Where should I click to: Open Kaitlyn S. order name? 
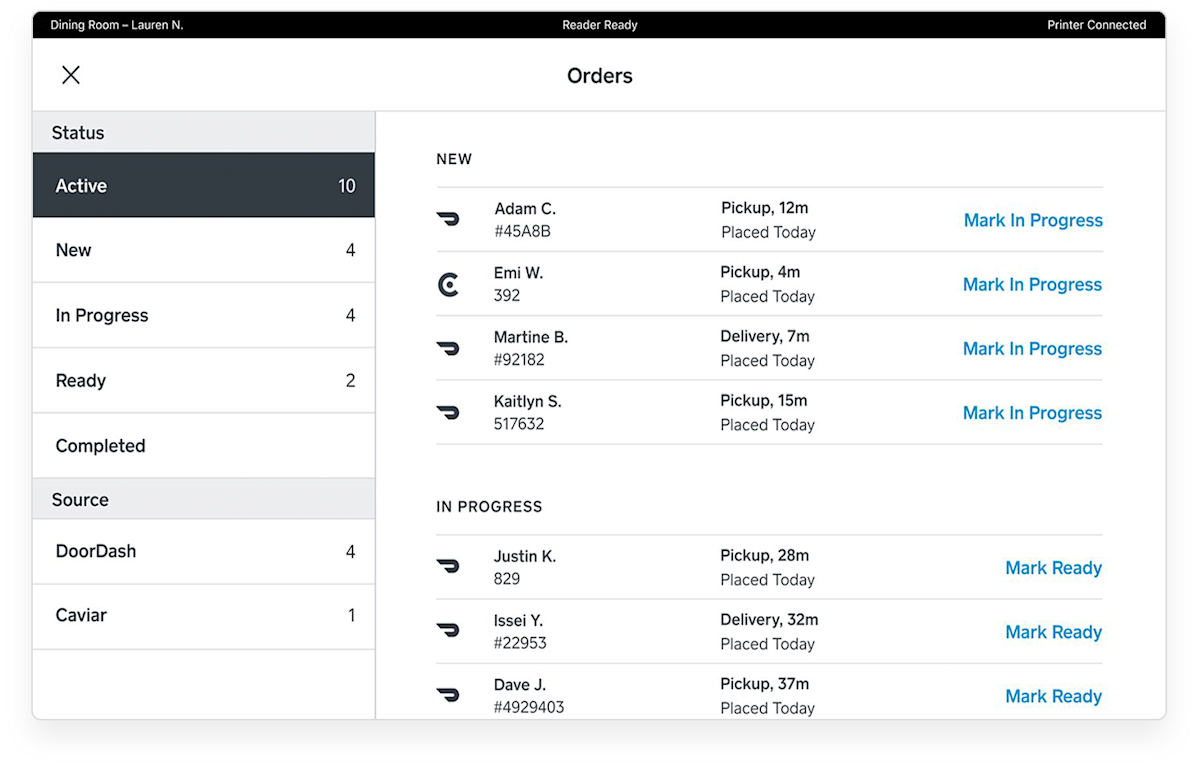click(x=528, y=401)
